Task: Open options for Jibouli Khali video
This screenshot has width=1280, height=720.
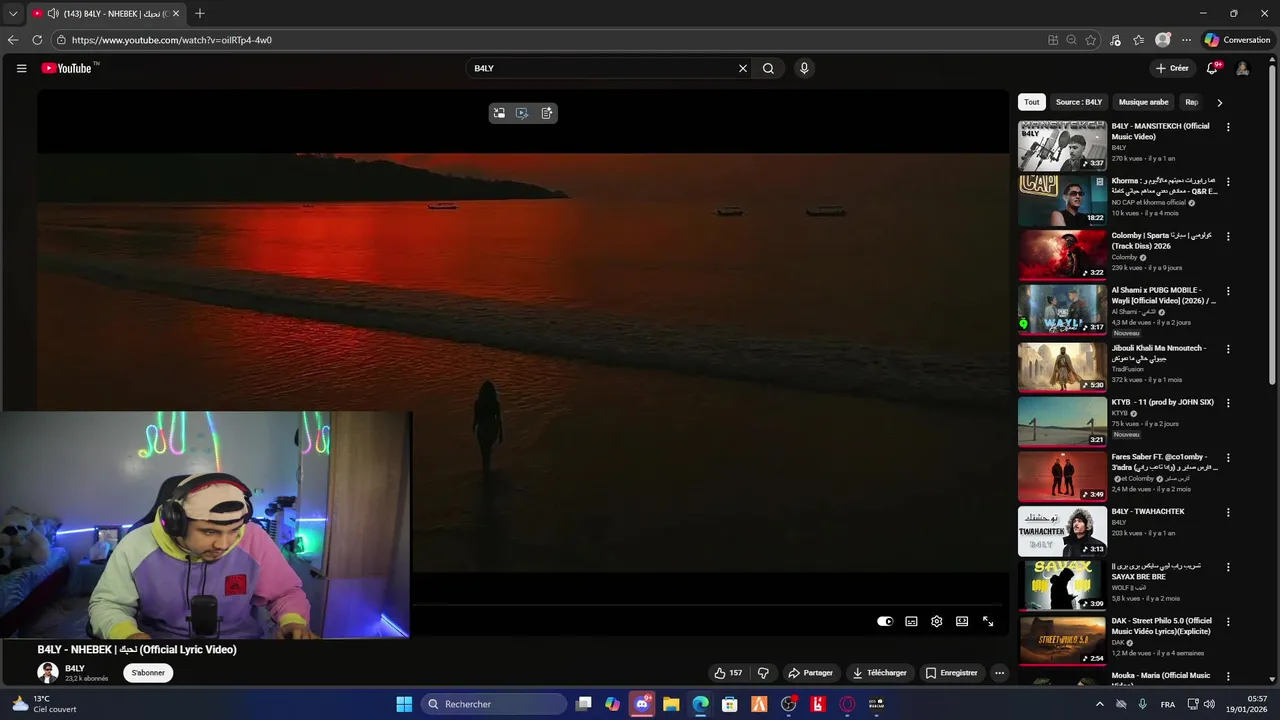Action: [x=1228, y=349]
